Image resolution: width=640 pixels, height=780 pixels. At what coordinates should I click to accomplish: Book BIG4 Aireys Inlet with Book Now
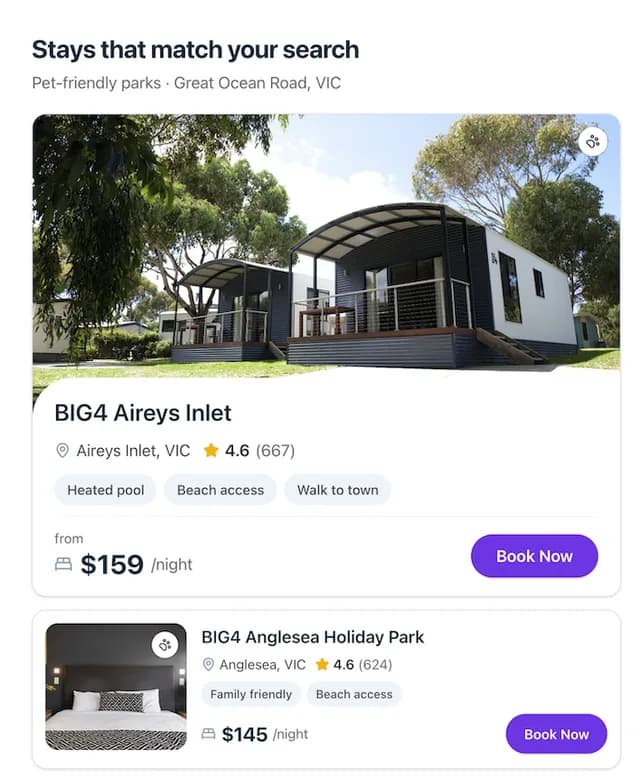pyautogui.click(x=534, y=556)
